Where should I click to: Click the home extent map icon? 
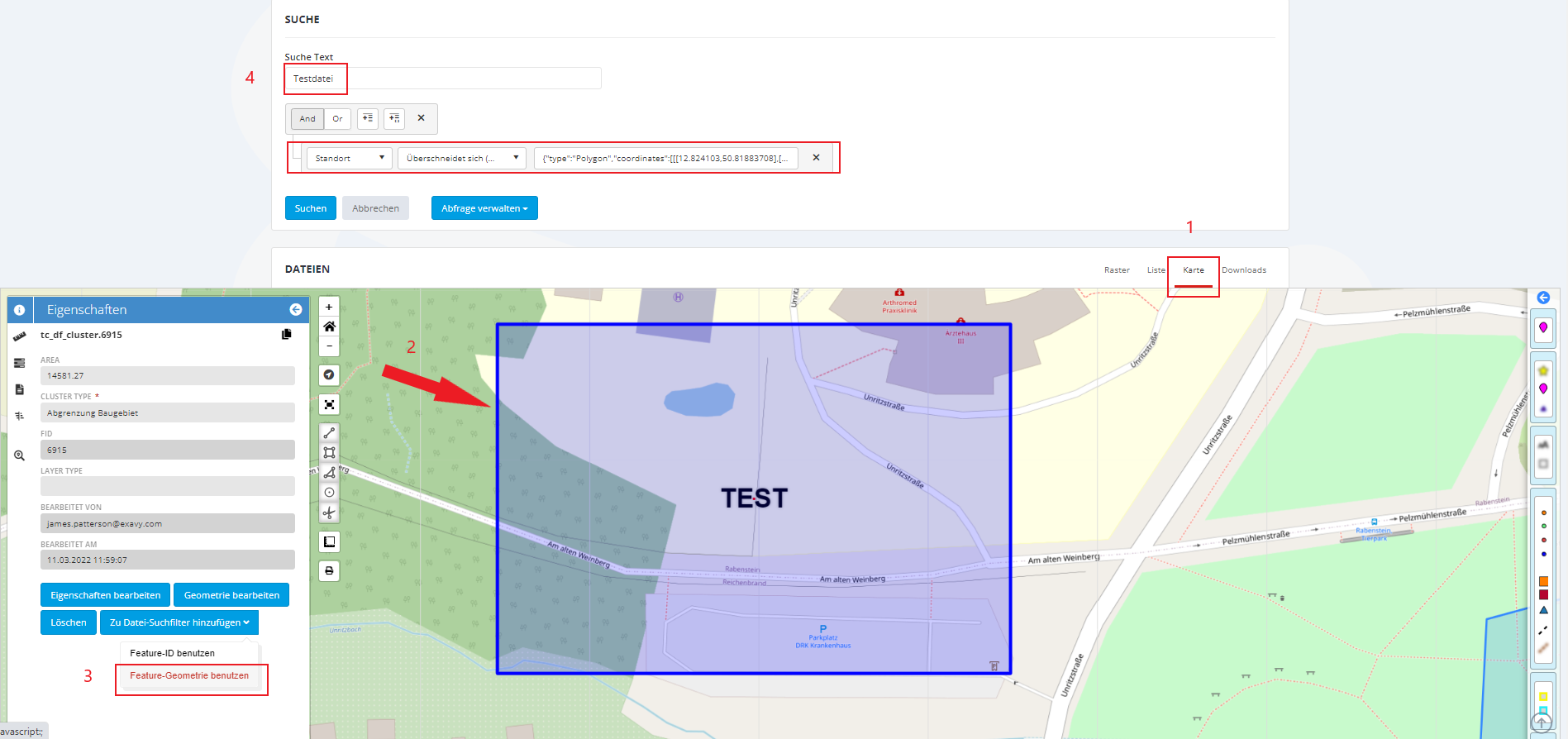pos(329,327)
